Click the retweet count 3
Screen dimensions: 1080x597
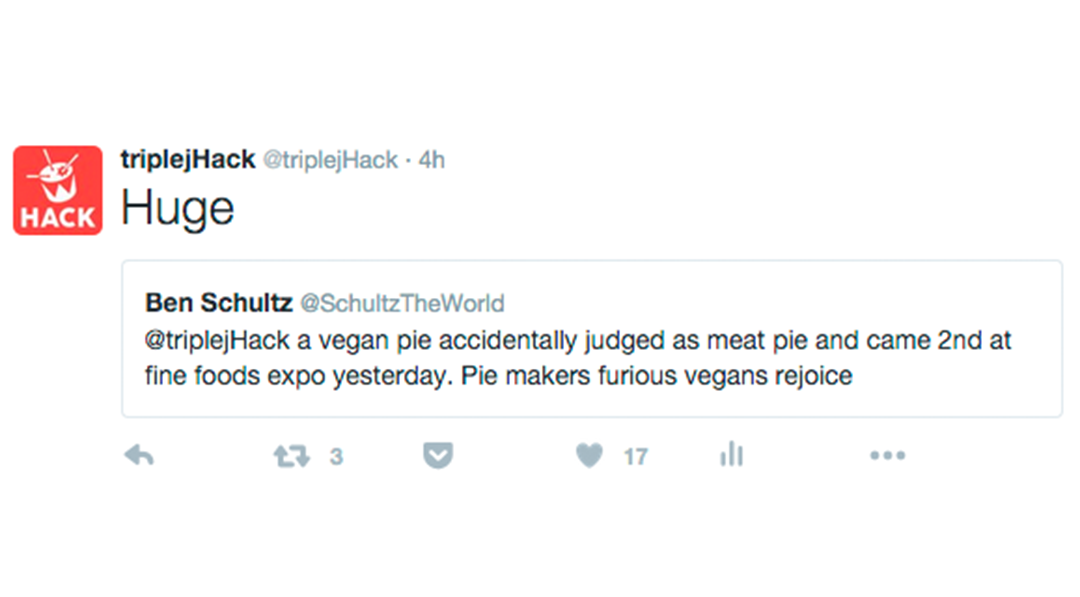pos(336,457)
